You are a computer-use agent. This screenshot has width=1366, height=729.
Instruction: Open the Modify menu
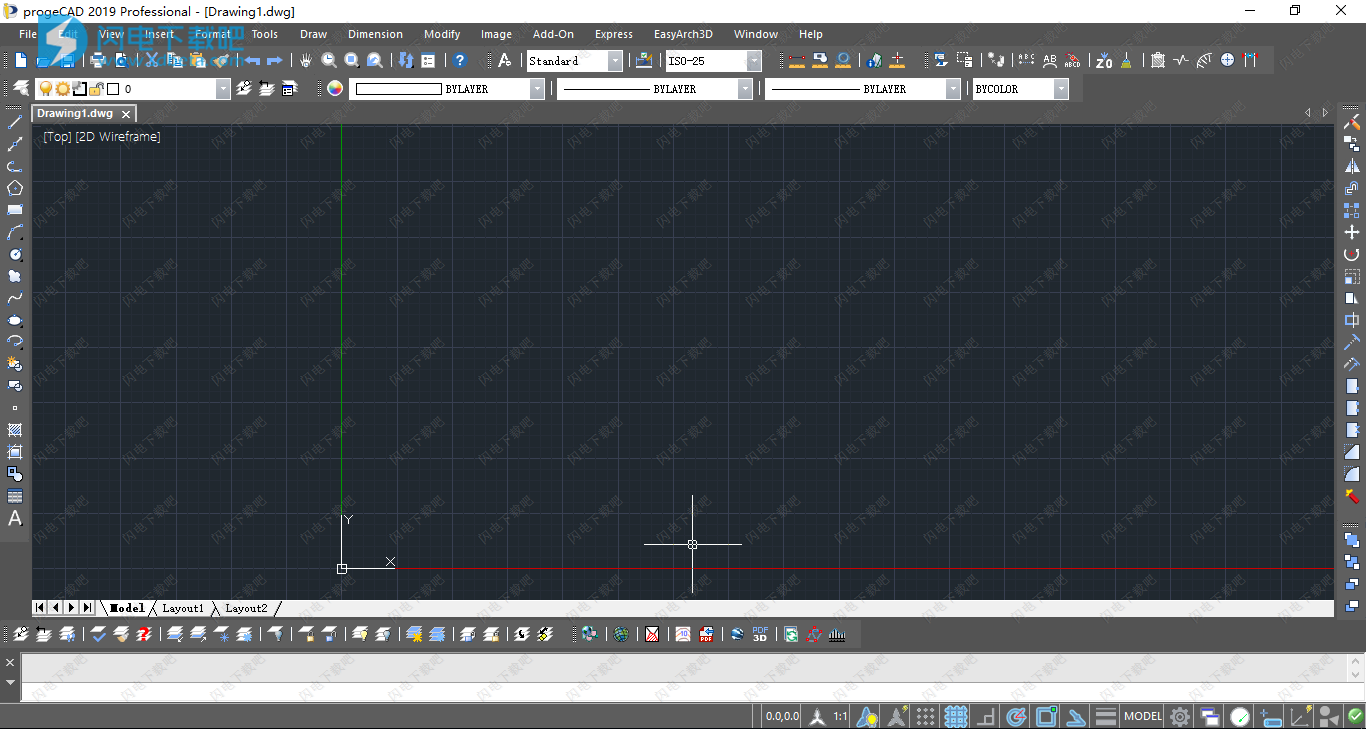coord(442,34)
